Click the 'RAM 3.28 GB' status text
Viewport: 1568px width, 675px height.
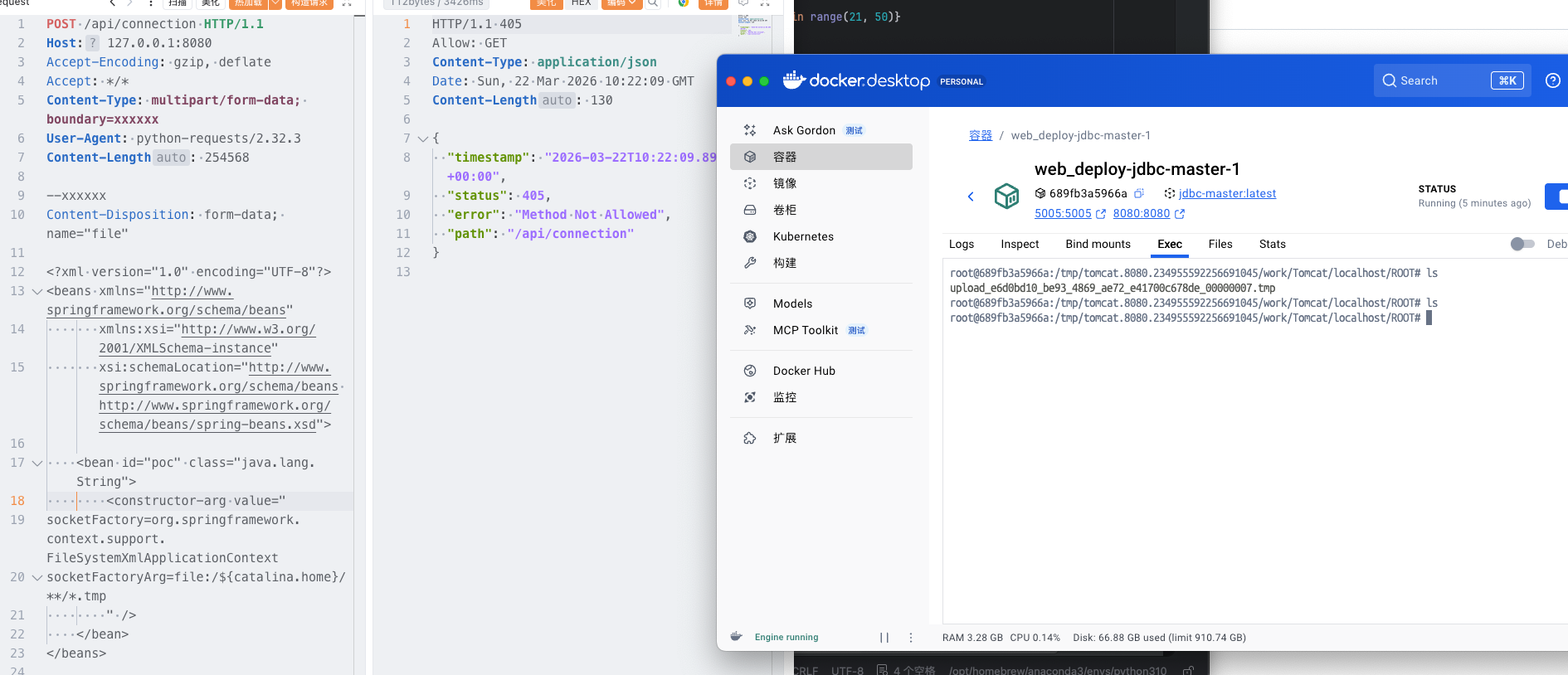pyautogui.click(x=972, y=638)
